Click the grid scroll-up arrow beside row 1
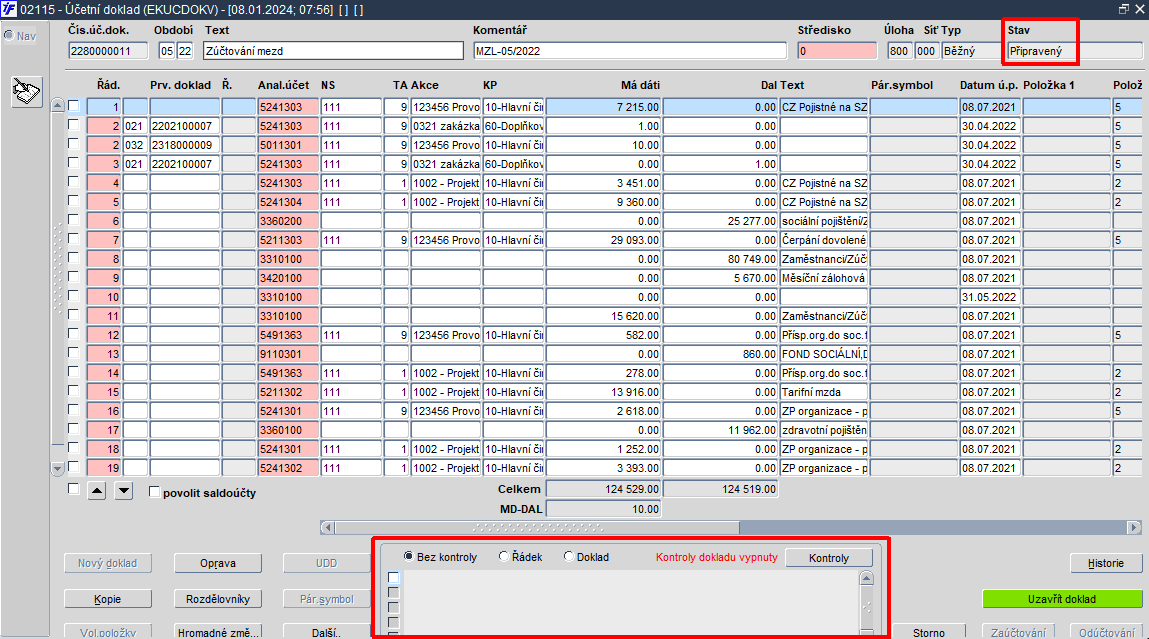 pyautogui.click(x=58, y=106)
